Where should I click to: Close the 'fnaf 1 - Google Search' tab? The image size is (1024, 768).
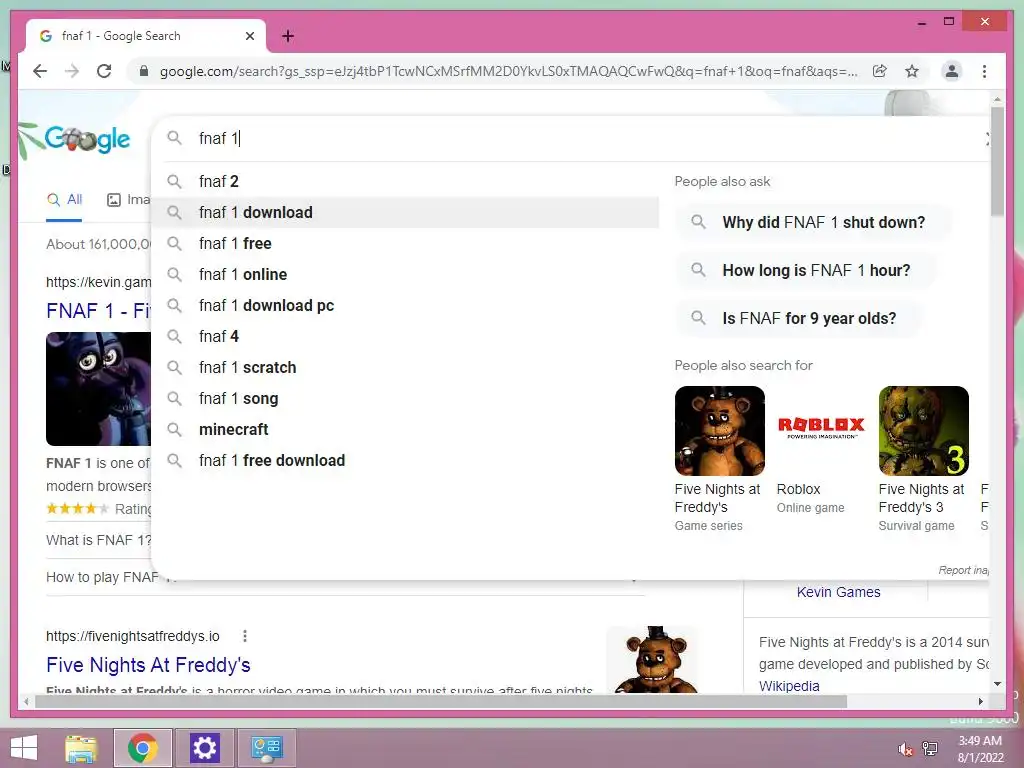[x=249, y=36]
